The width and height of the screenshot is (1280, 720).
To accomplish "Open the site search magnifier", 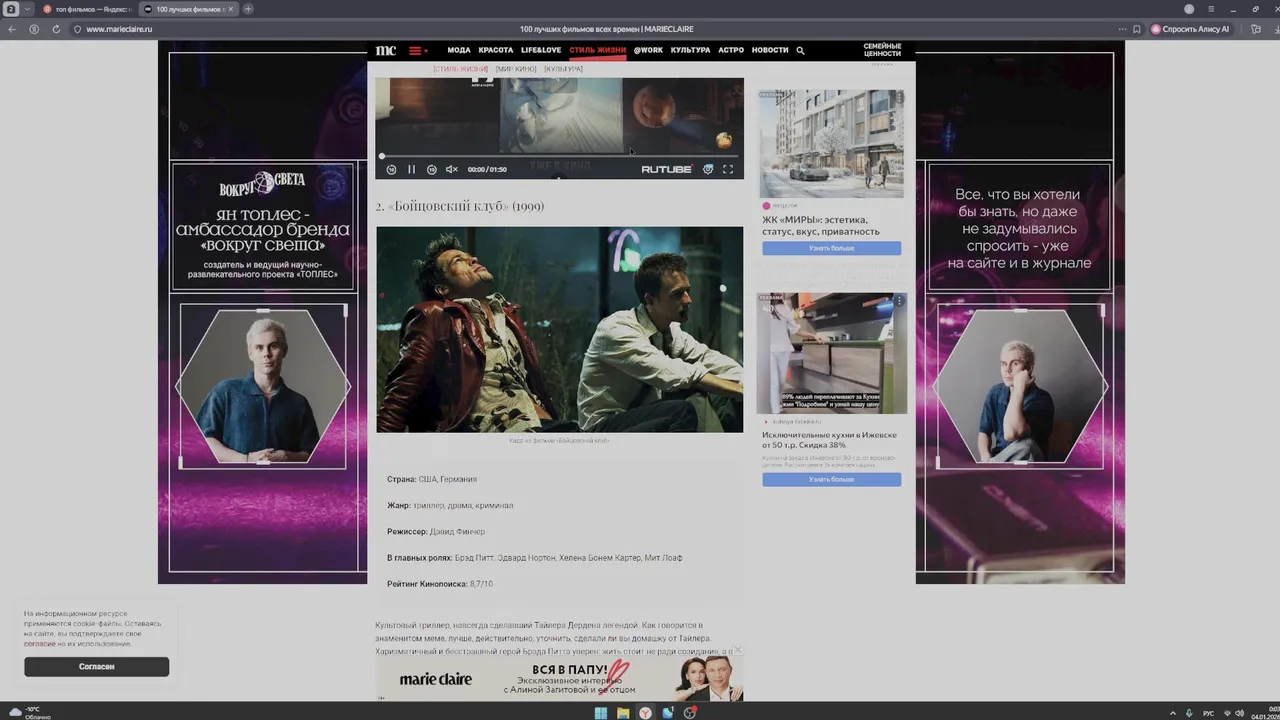I will [800, 50].
